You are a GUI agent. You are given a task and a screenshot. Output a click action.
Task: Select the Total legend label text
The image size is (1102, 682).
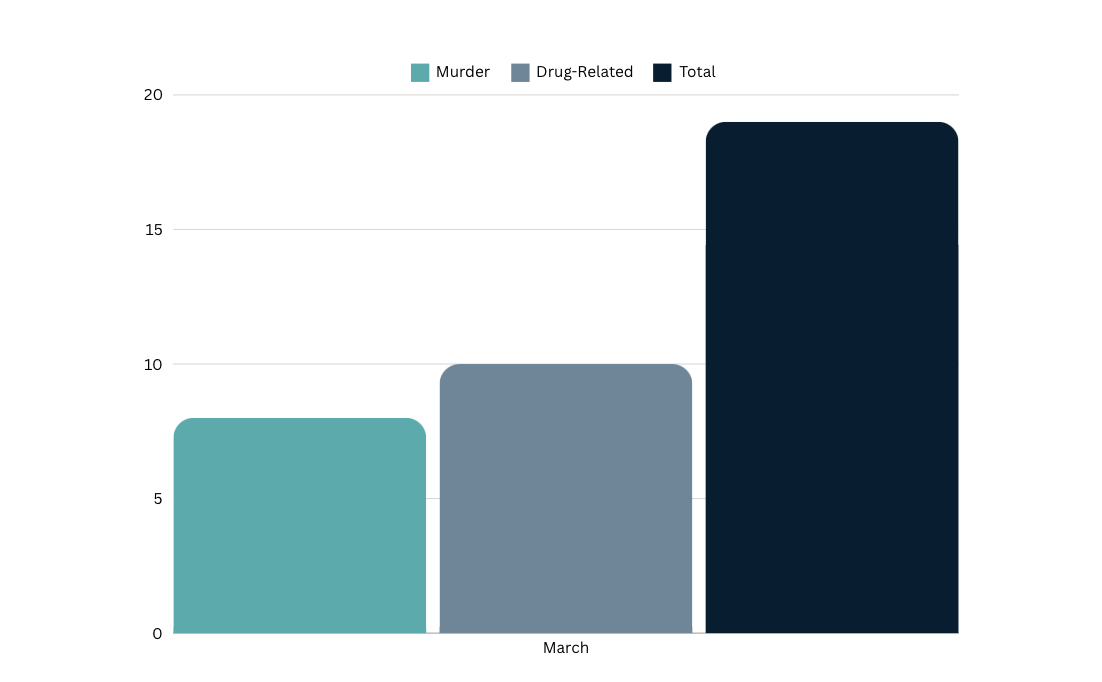click(x=697, y=72)
